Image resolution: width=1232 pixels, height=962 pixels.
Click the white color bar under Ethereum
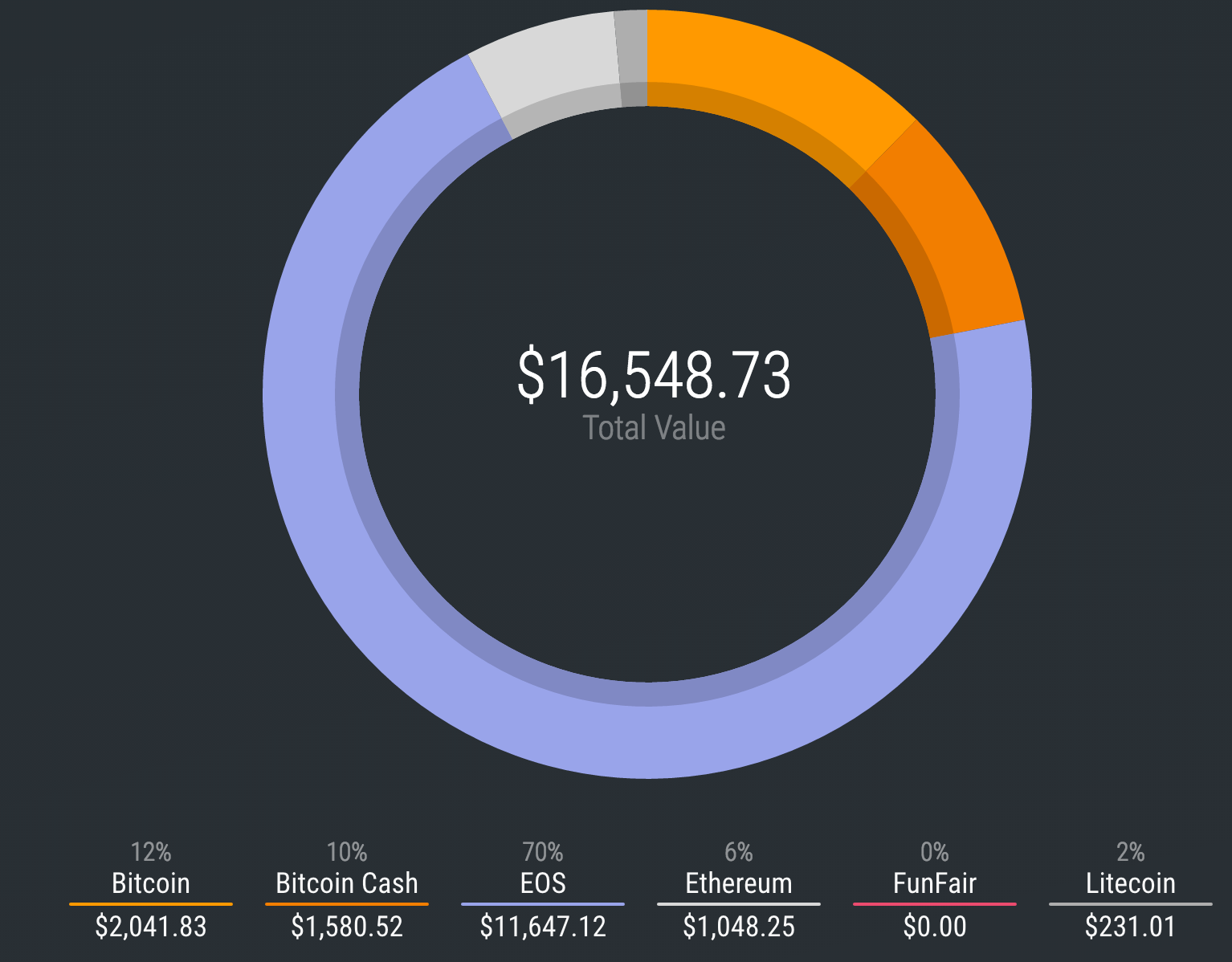click(x=739, y=904)
